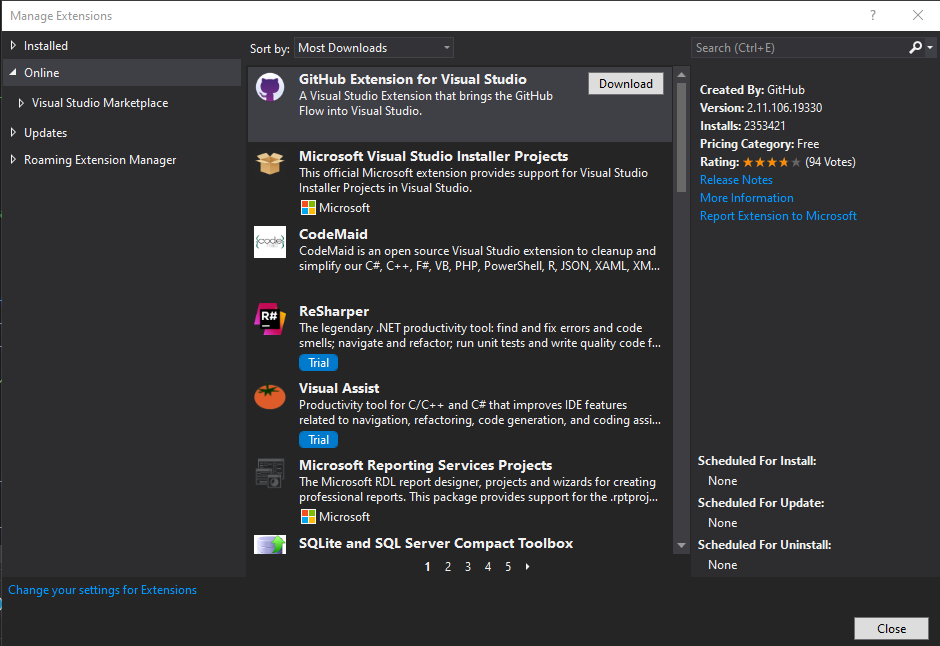This screenshot has height=646, width=940.
Task: Click the ReSharper R# icon
Action: pyautogui.click(x=270, y=319)
